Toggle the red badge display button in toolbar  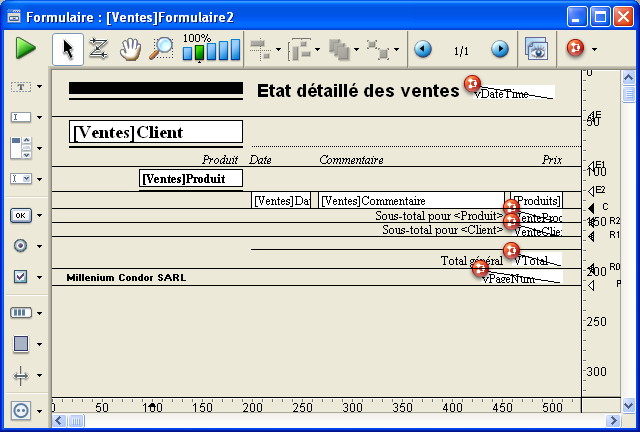[576, 49]
